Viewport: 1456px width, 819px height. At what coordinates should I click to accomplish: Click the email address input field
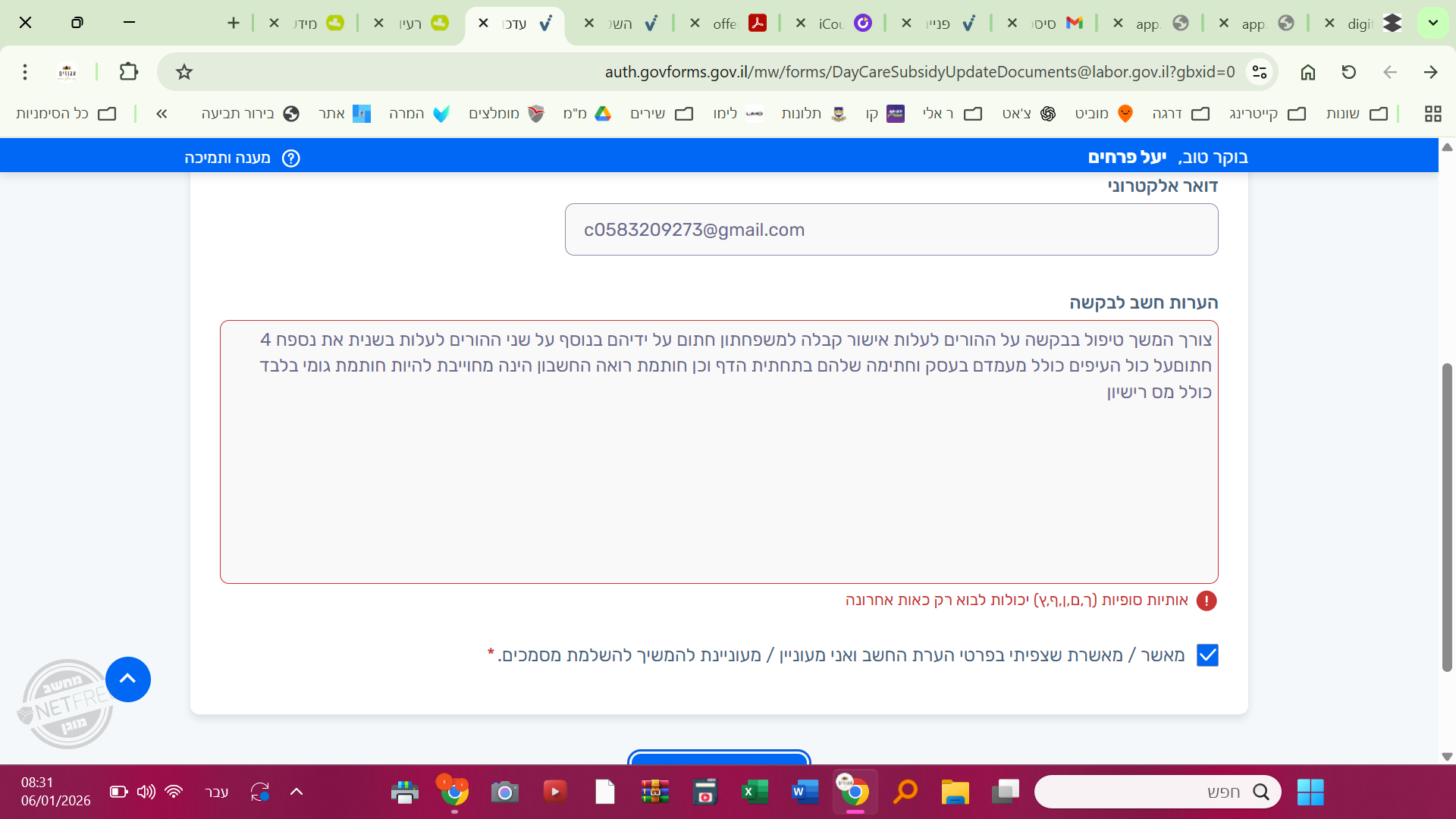(891, 230)
